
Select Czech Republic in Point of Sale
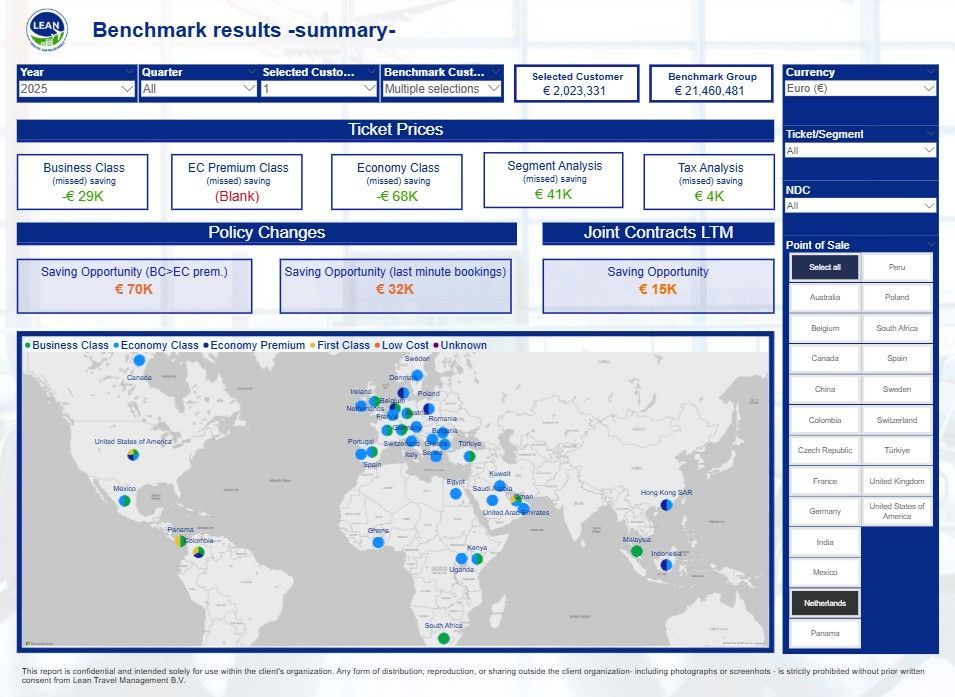825,450
